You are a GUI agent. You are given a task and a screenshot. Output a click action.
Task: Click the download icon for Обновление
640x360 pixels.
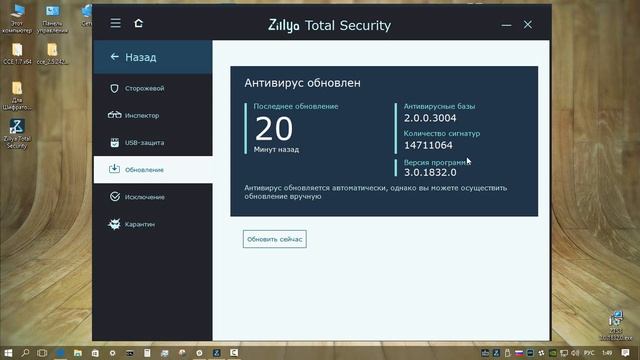114,169
